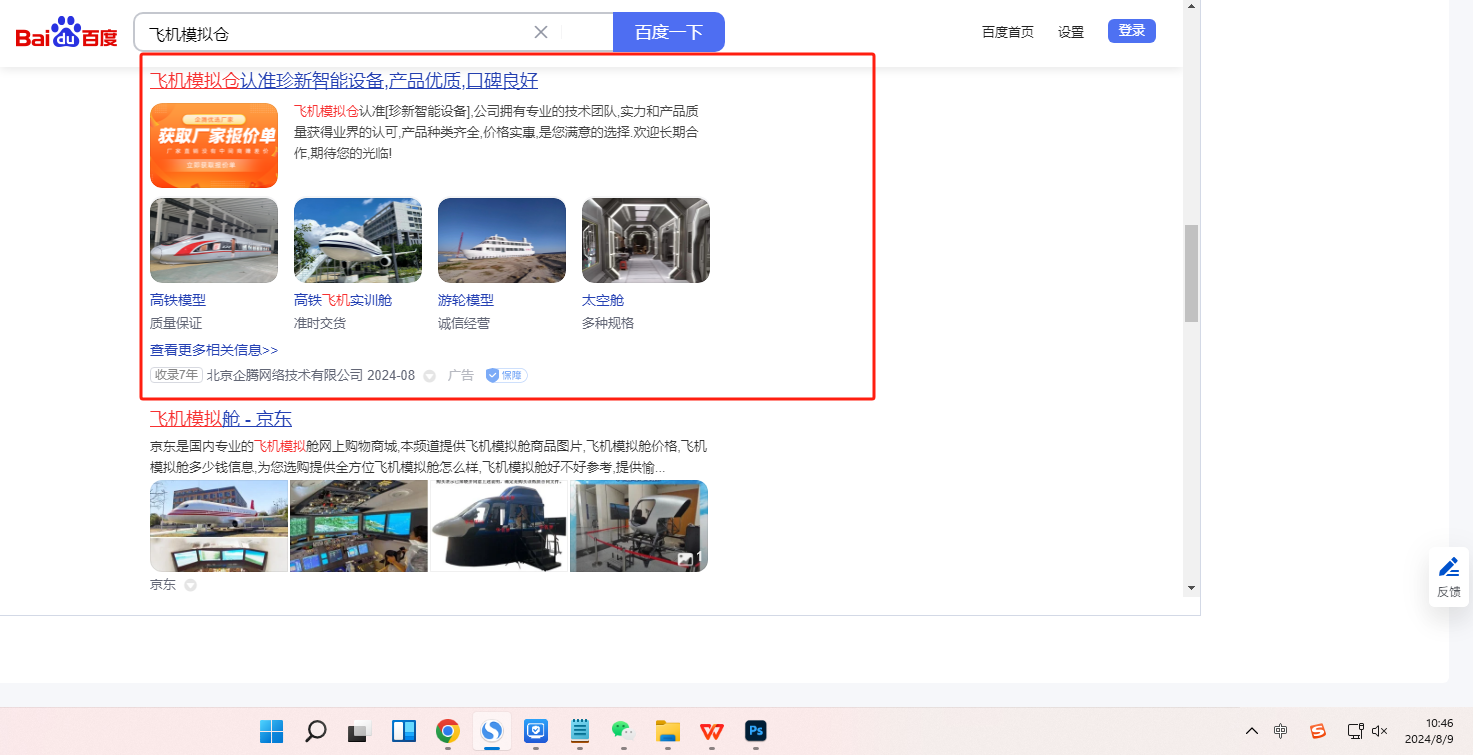The width and height of the screenshot is (1473, 755).
Task: Open the 太空舱 space capsule thumbnail
Action: pyautogui.click(x=646, y=240)
